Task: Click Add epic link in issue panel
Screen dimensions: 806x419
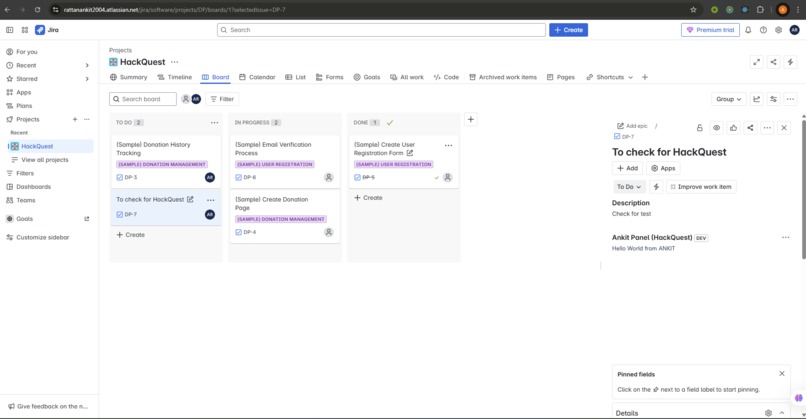Action: (x=632, y=126)
